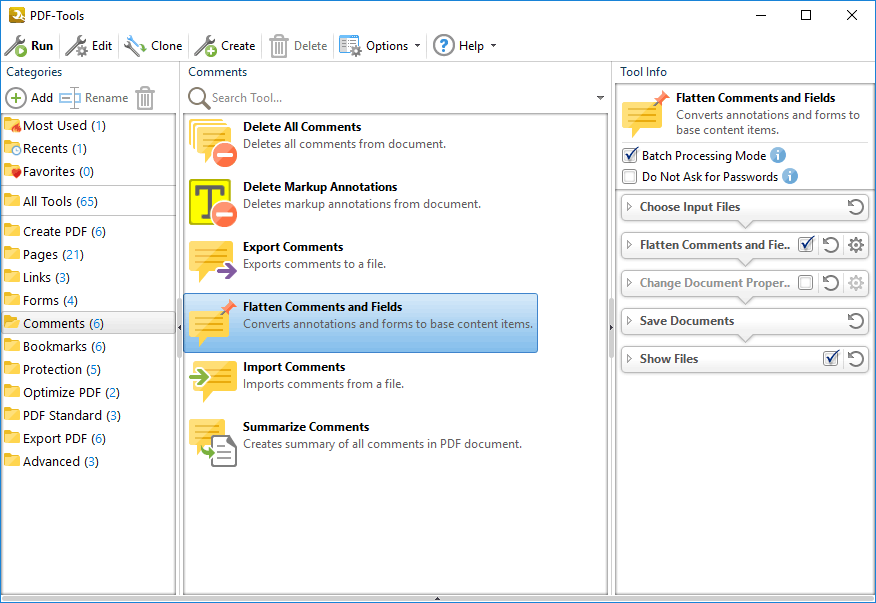Viewport: 876px width, 603px height.
Task: Open the Export PDF category
Action: point(89,438)
